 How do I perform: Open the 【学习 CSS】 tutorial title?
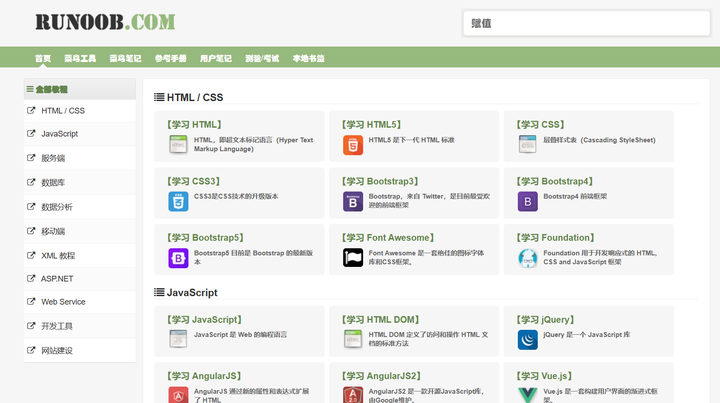540,124
